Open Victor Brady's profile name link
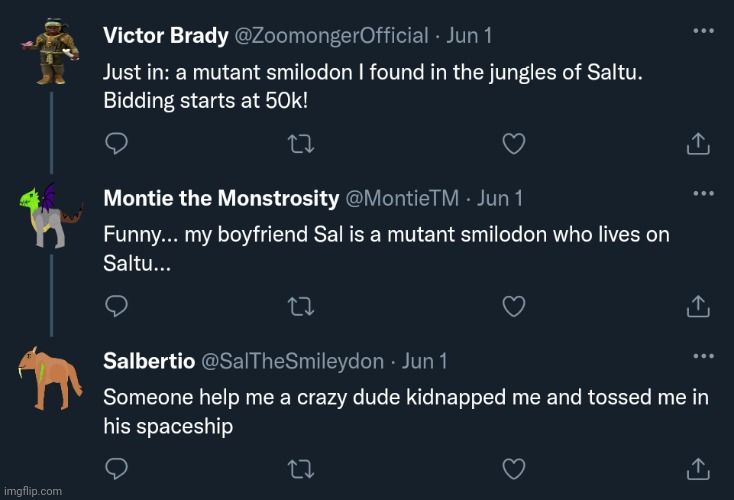Viewport: 734px width, 500px height. point(164,36)
